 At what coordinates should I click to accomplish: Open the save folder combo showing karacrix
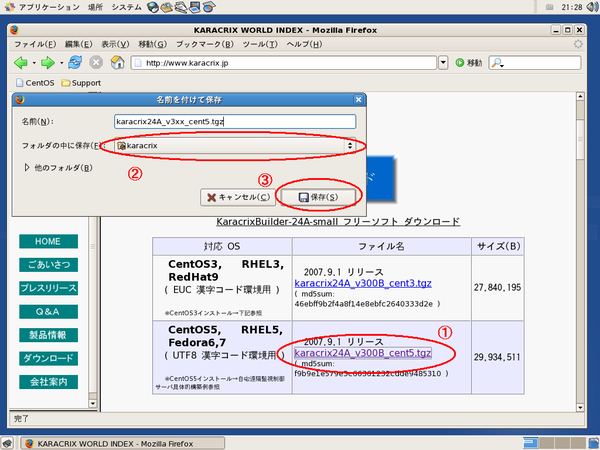235,145
